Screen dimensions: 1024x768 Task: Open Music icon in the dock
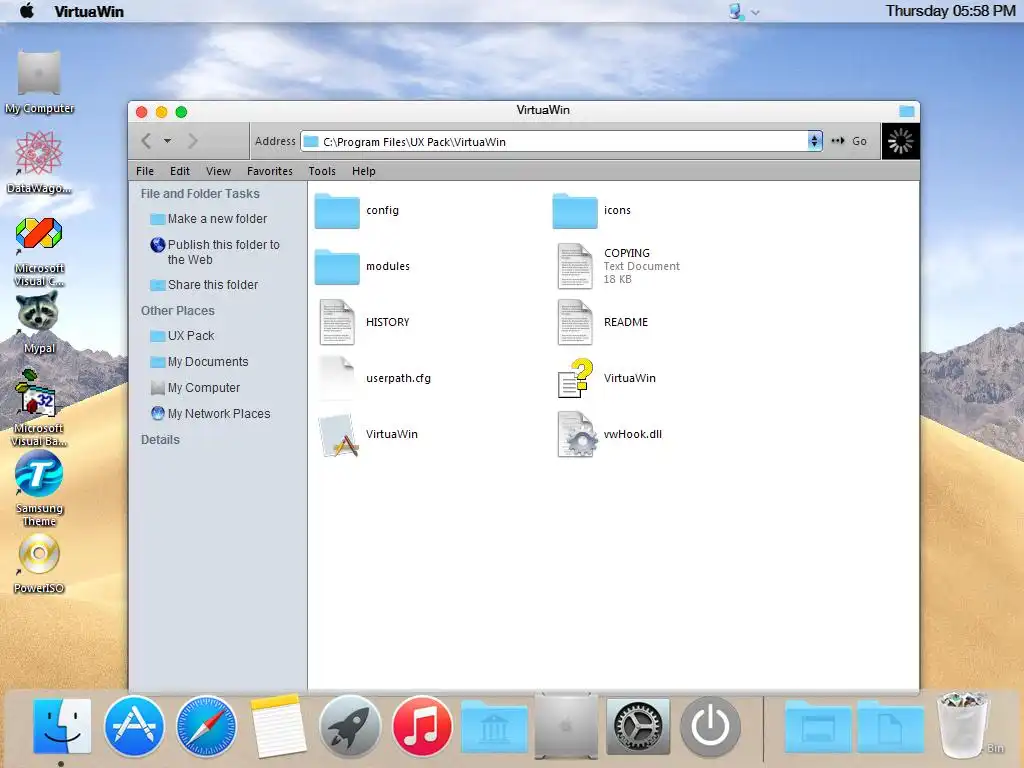coord(422,726)
